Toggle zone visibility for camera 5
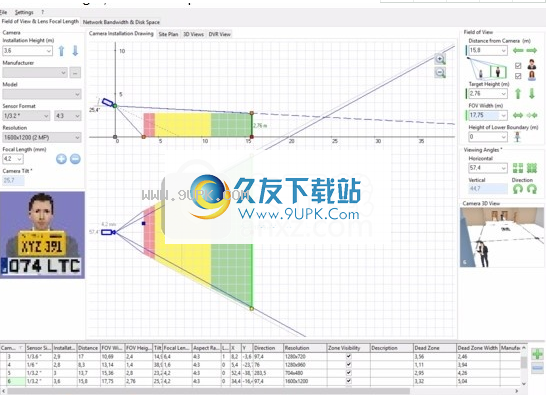The height and width of the screenshot is (395, 556). [x=349, y=373]
